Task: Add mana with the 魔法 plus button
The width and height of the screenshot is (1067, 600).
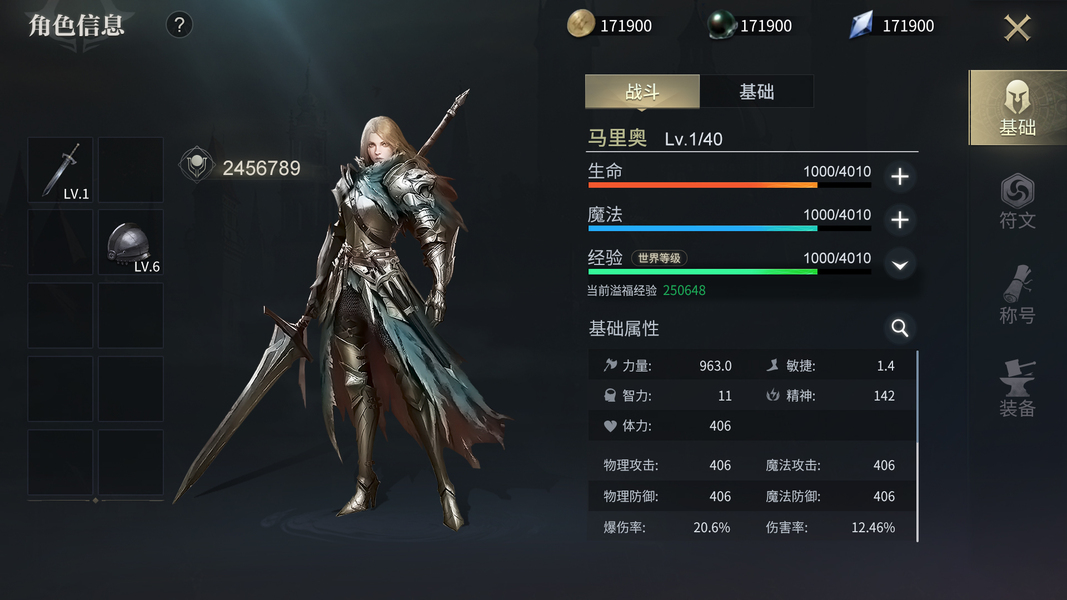Action: coord(900,220)
